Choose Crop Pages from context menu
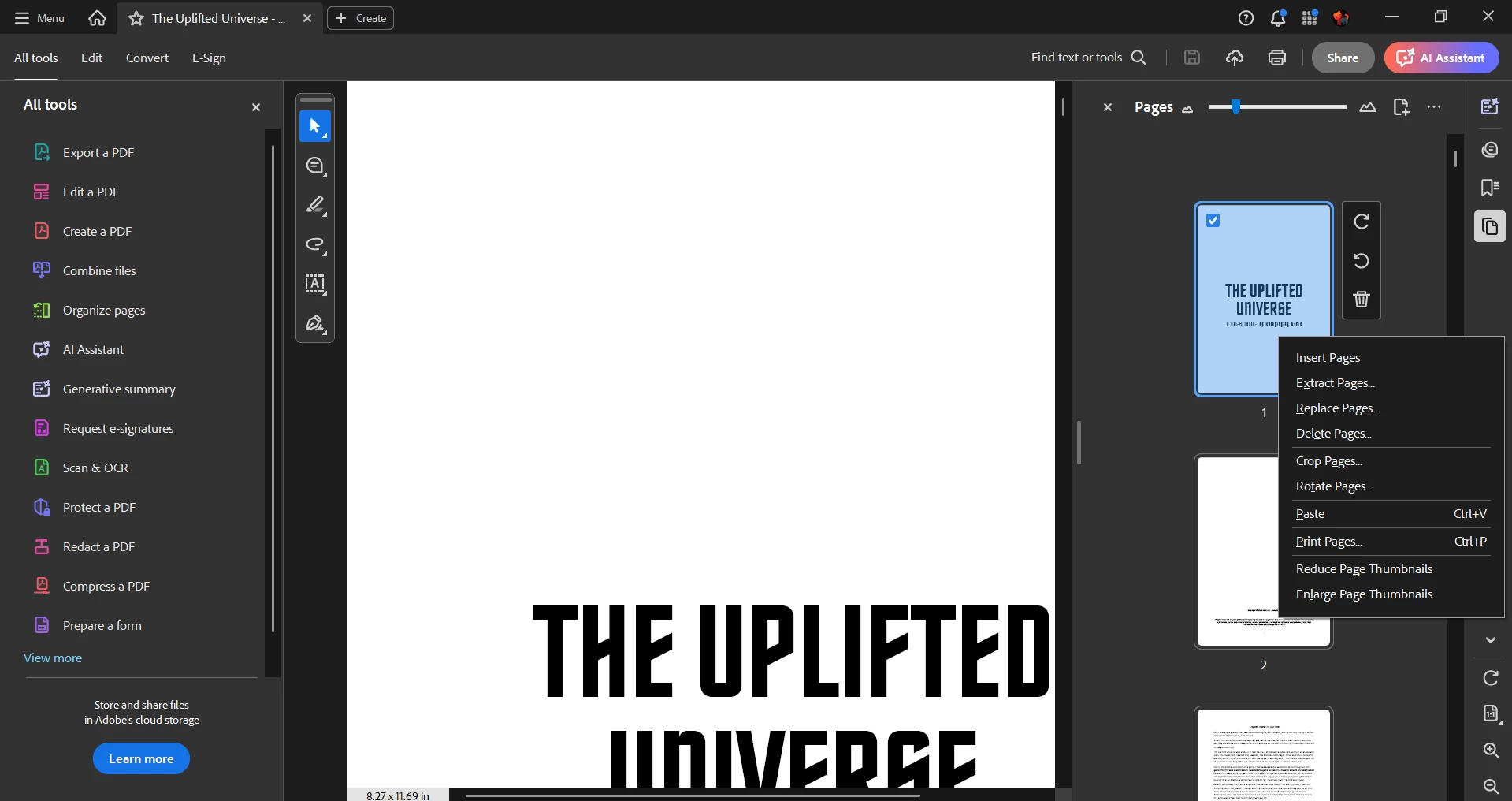 (x=1391, y=461)
